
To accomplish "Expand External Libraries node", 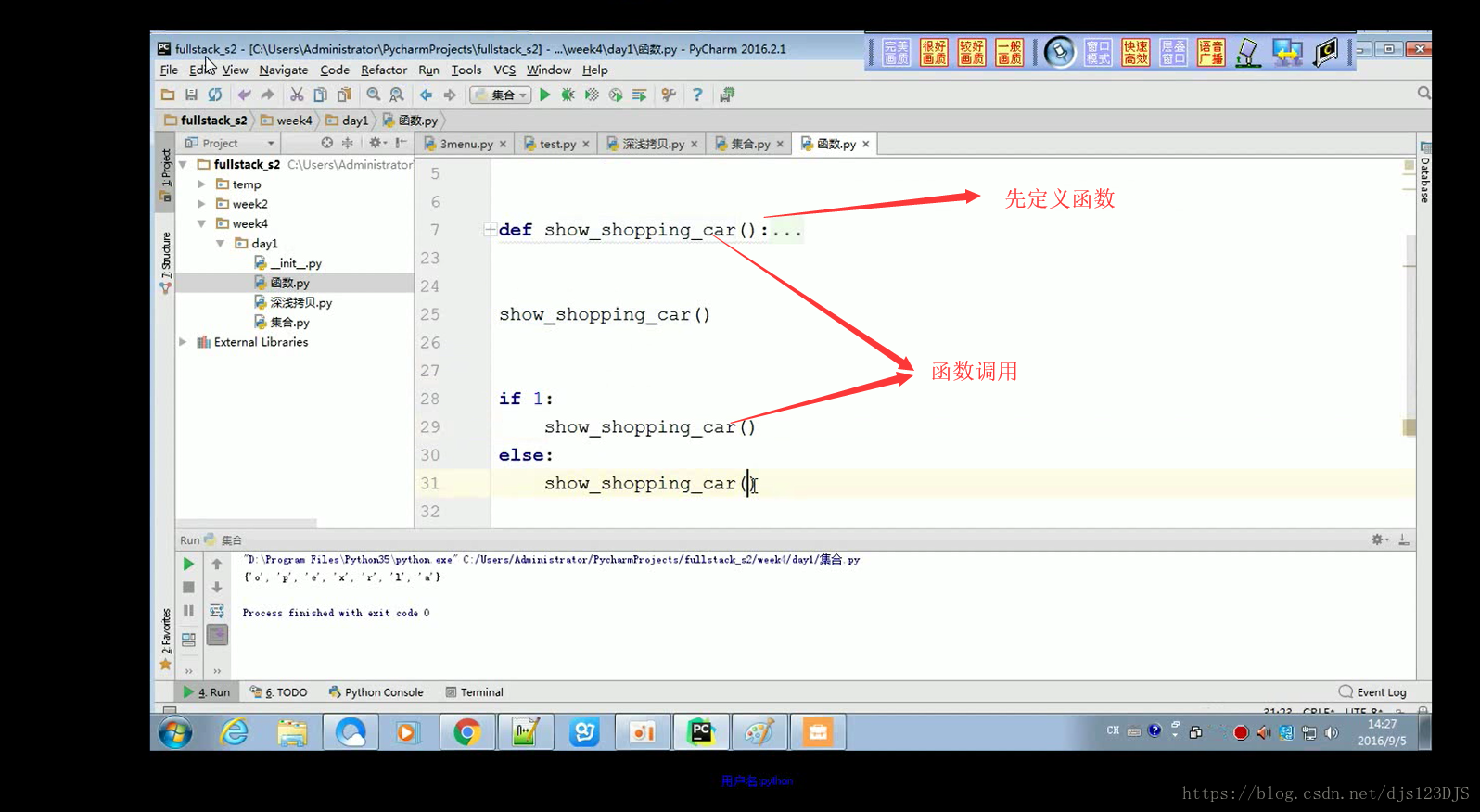I will 183,341.
